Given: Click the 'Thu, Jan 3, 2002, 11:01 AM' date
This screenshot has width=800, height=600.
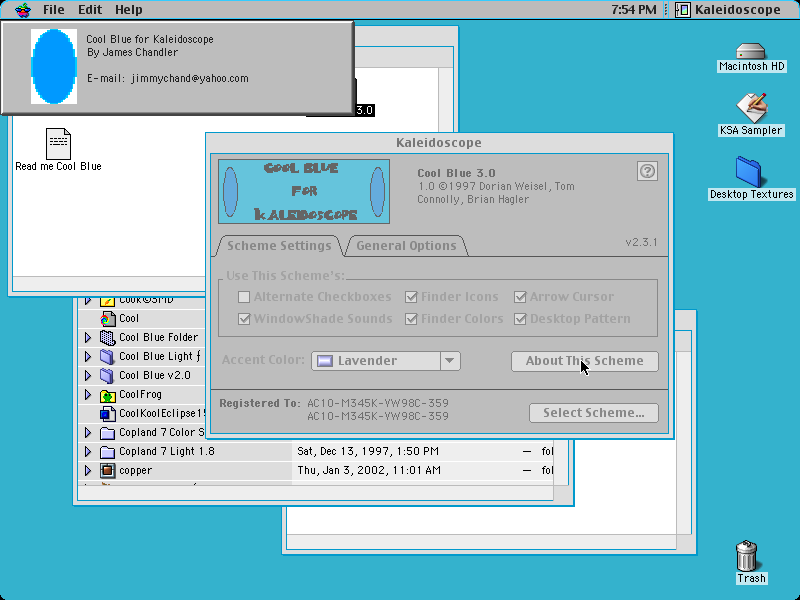Looking at the screenshot, I should (369, 470).
